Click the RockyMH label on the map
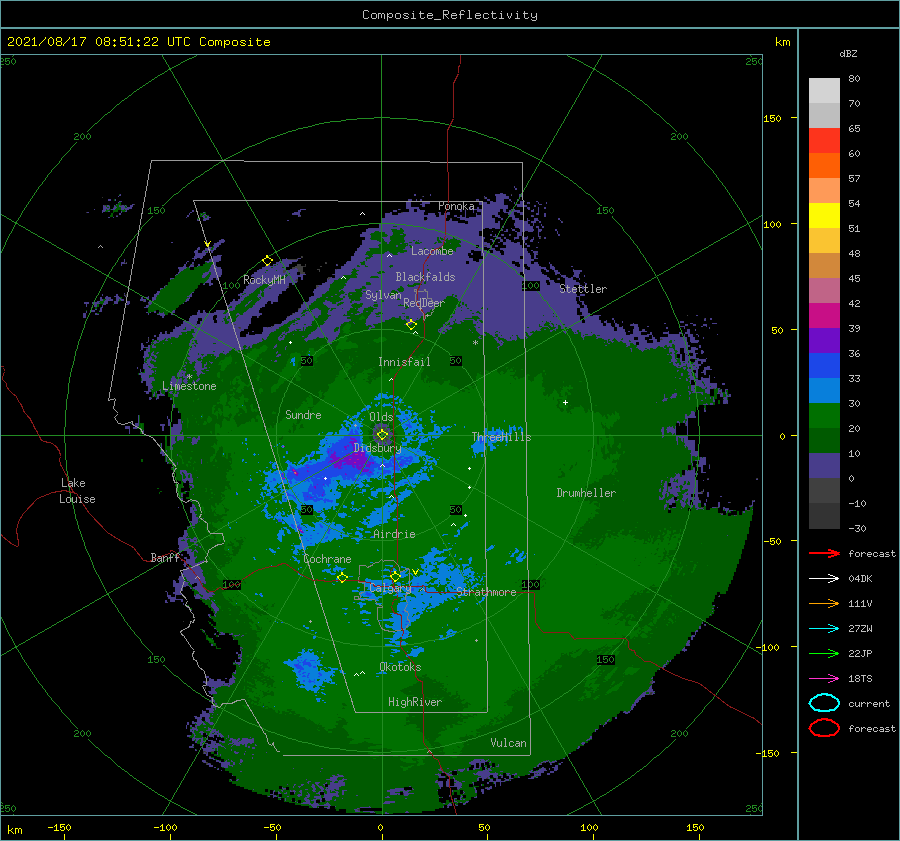Viewport: 900px width, 841px height. [264, 280]
